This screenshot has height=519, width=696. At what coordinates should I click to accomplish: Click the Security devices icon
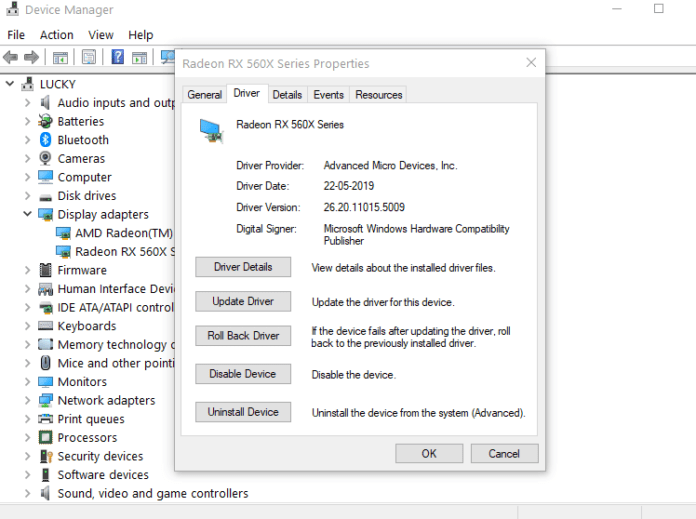46,456
